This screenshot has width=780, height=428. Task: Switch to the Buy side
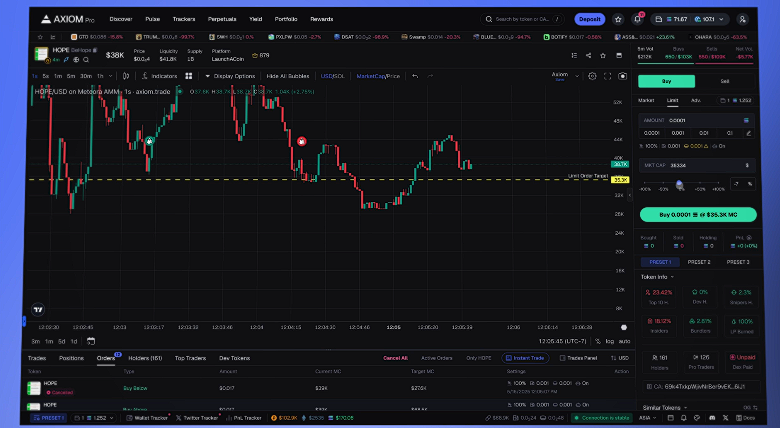tap(667, 81)
